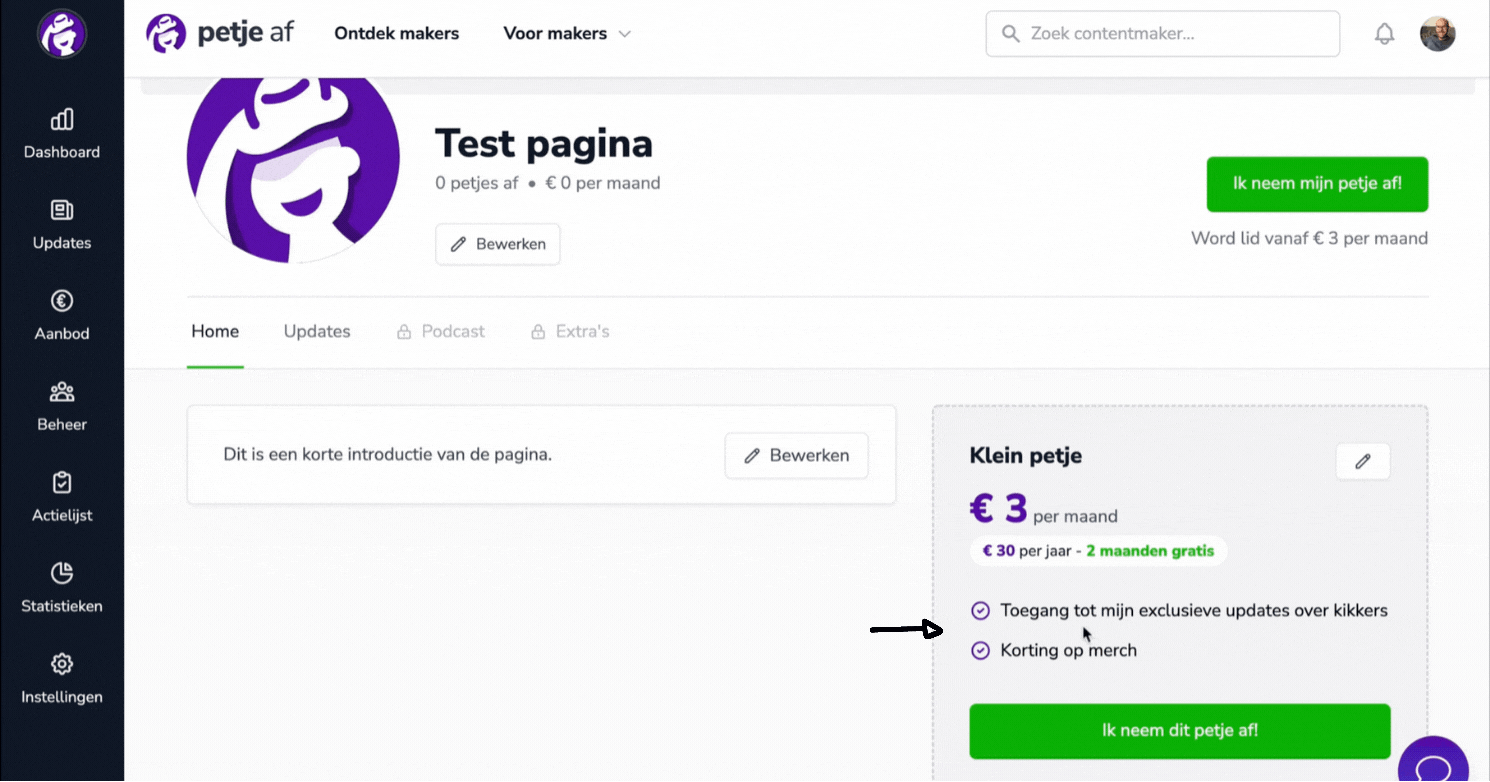The height and width of the screenshot is (782, 1490).
Task: Click the Ik neem mijn petje af! button
Action: [1317, 184]
